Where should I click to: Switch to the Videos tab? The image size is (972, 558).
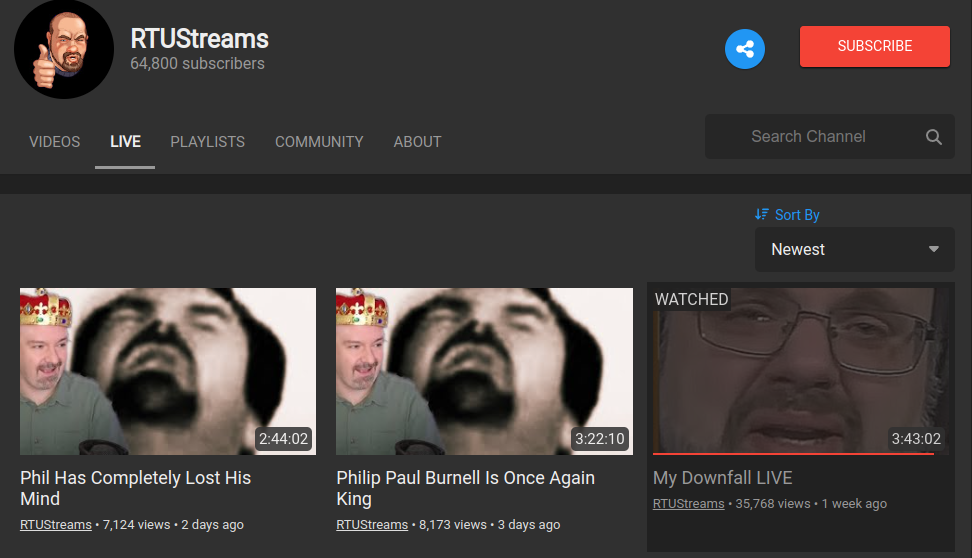point(55,142)
